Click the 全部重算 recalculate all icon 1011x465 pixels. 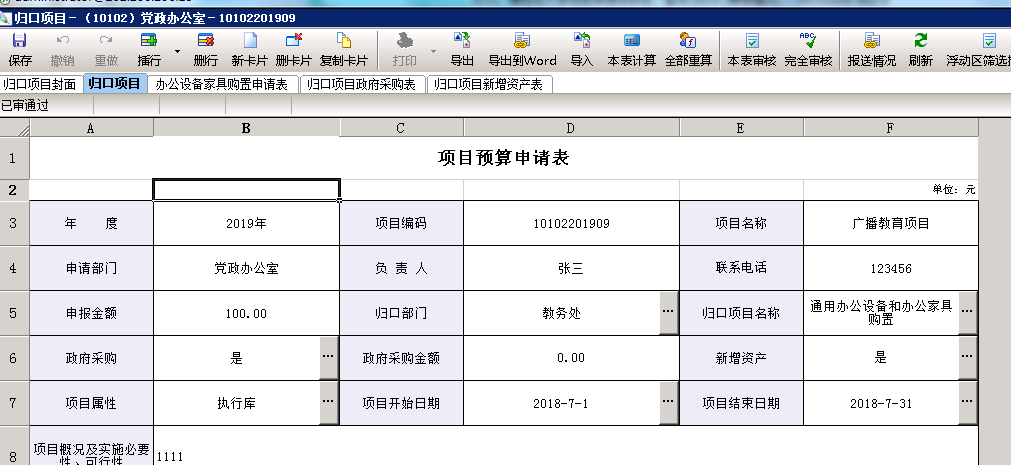688,49
